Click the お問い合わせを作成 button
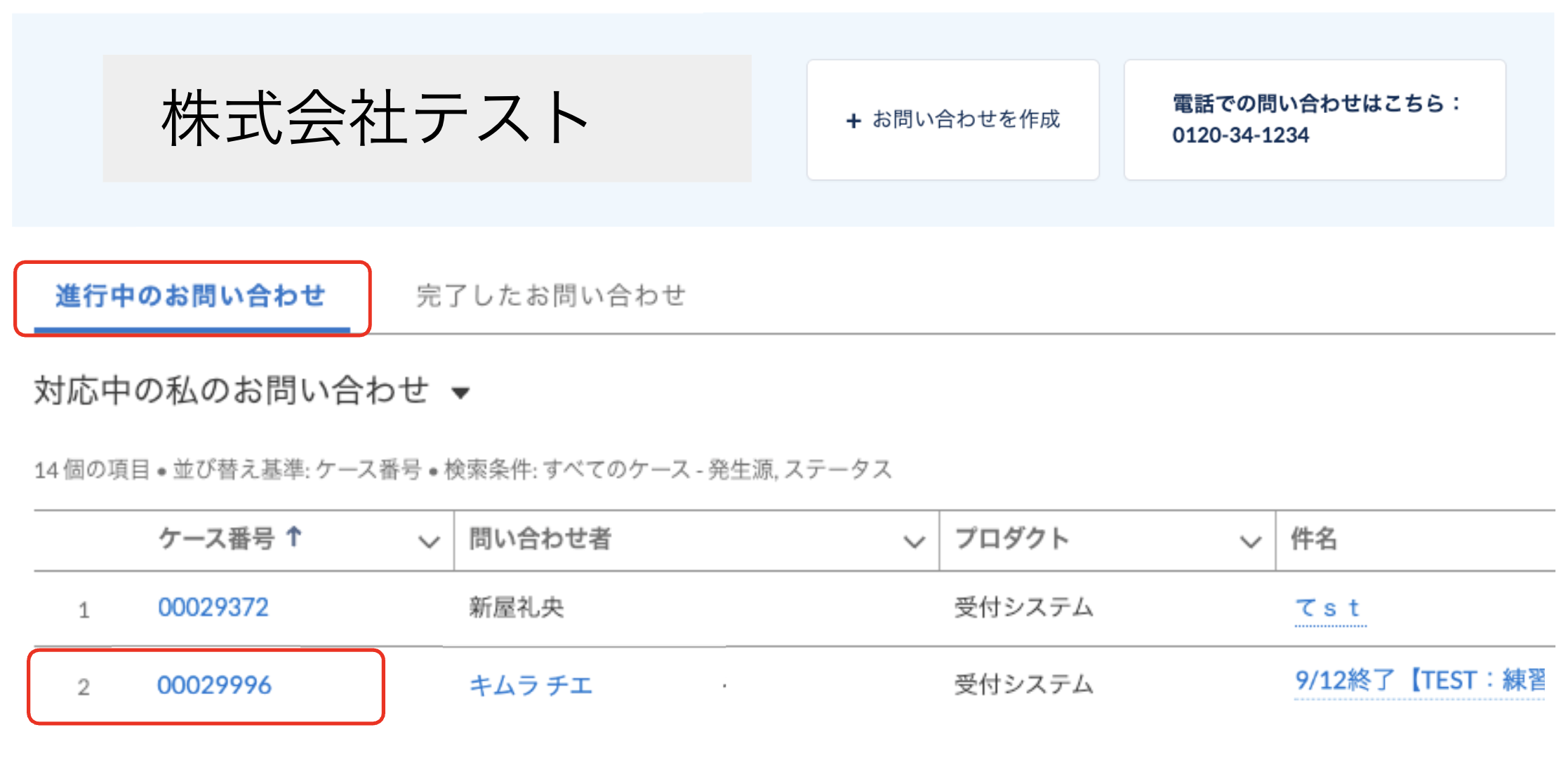Image resolution: width=1568 pixels, height=758 pixels. click(x=953, y=120)
